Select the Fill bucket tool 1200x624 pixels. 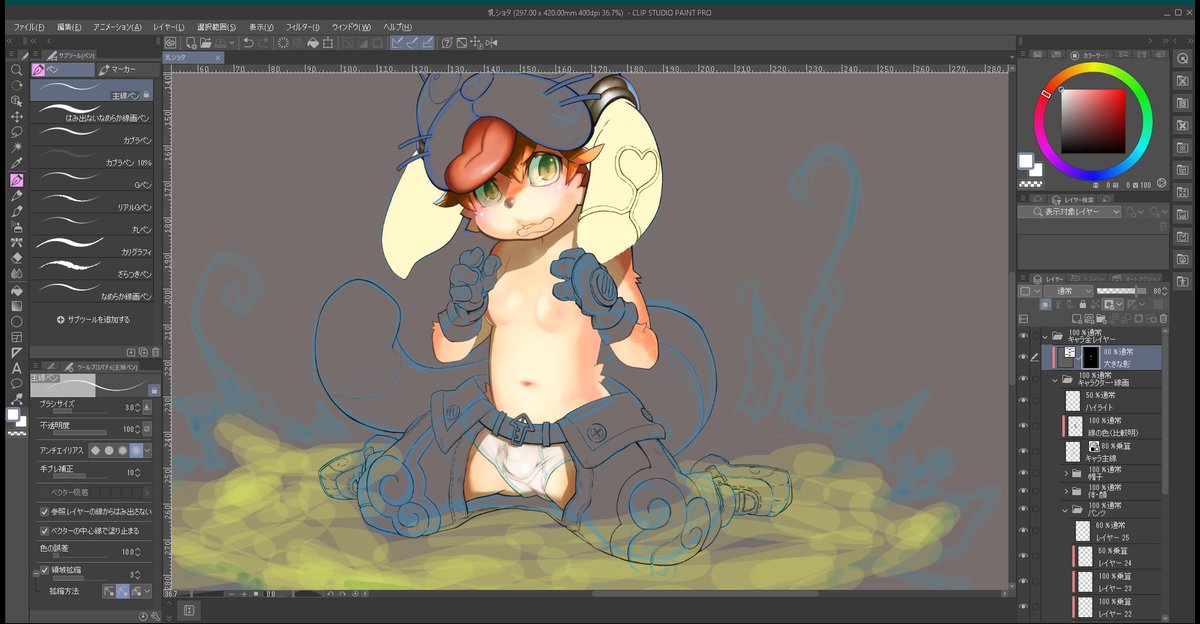[16, 290]
